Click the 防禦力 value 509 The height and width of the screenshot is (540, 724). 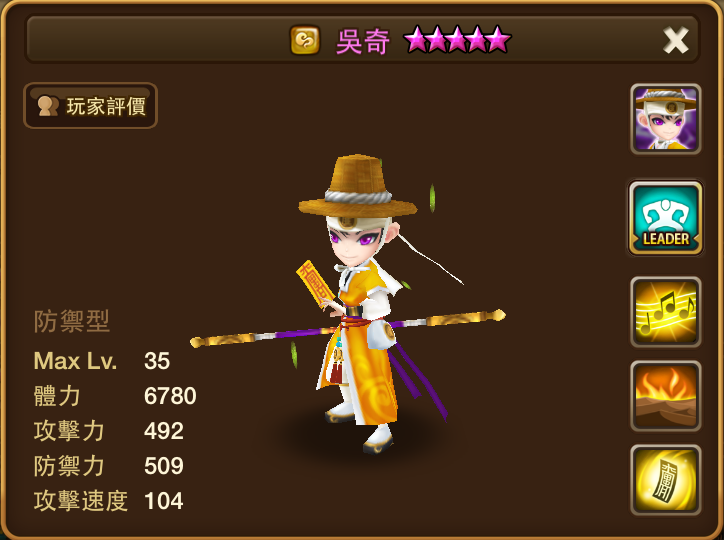(164, 466)
